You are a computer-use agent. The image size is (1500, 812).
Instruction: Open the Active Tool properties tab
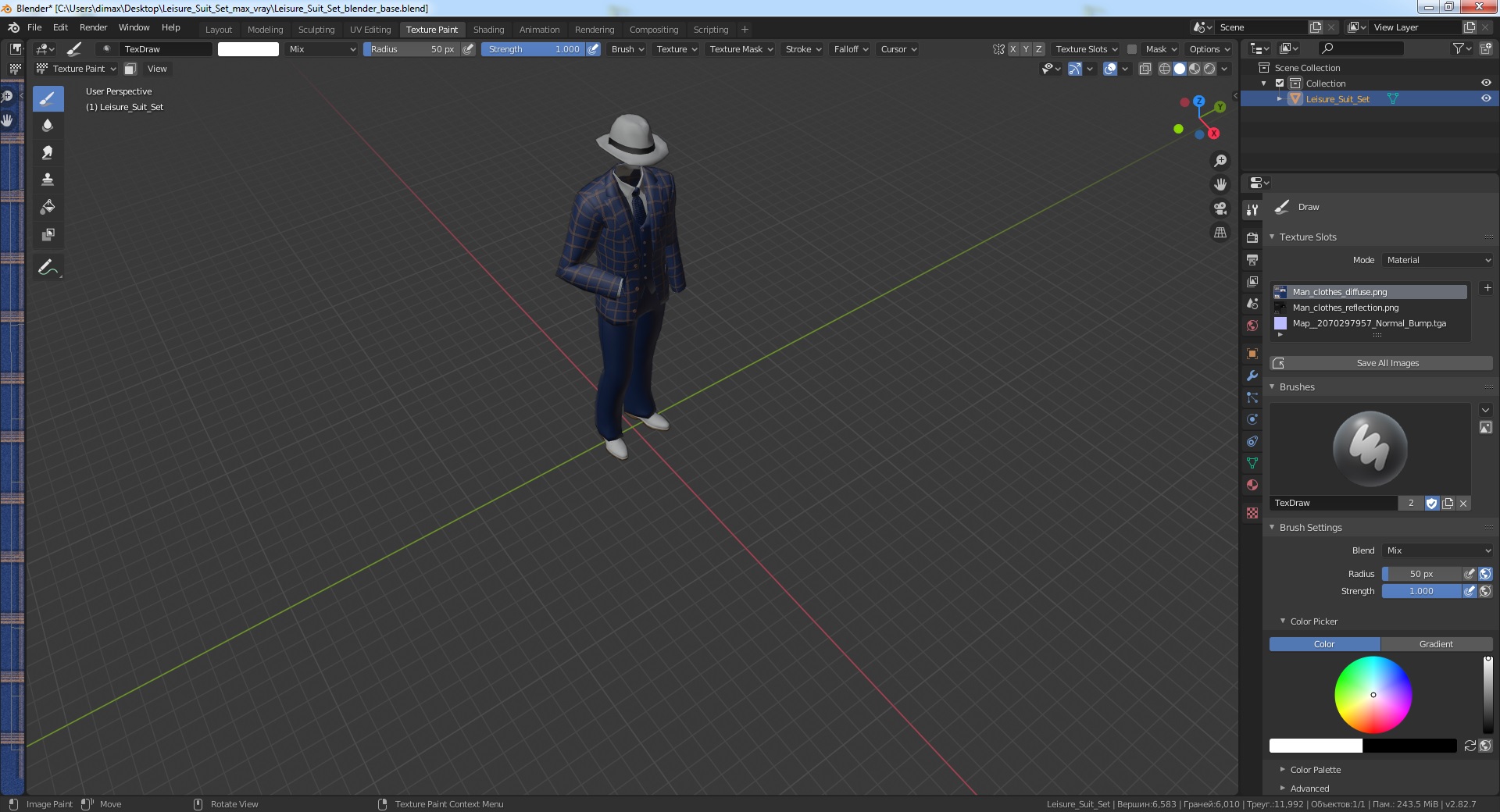tap(1252, 209)
